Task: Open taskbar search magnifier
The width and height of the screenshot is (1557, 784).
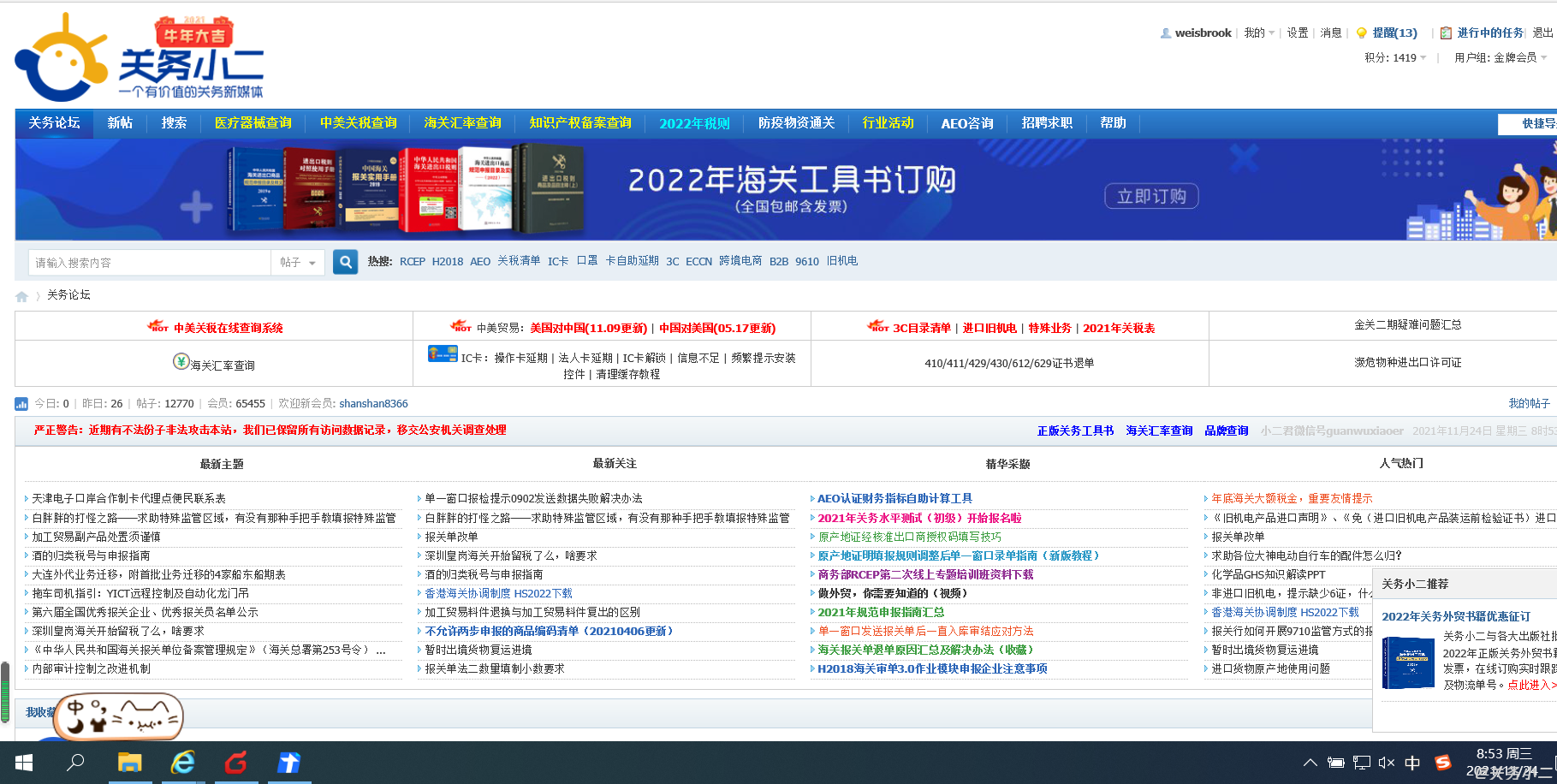Action: [x=75, y=762]
